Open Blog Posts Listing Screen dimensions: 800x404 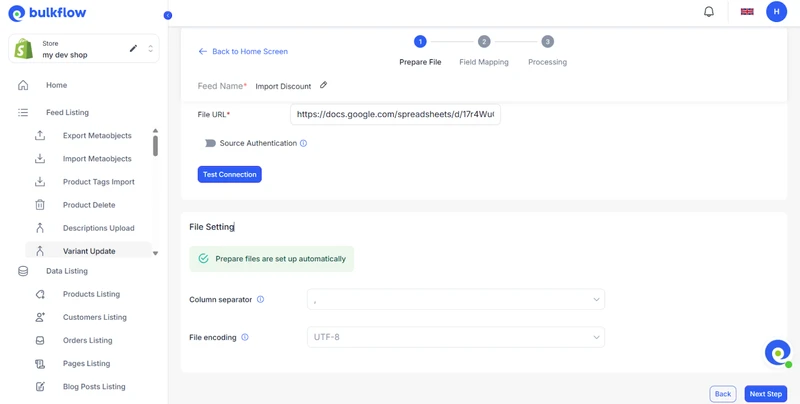tap(94, 387)
